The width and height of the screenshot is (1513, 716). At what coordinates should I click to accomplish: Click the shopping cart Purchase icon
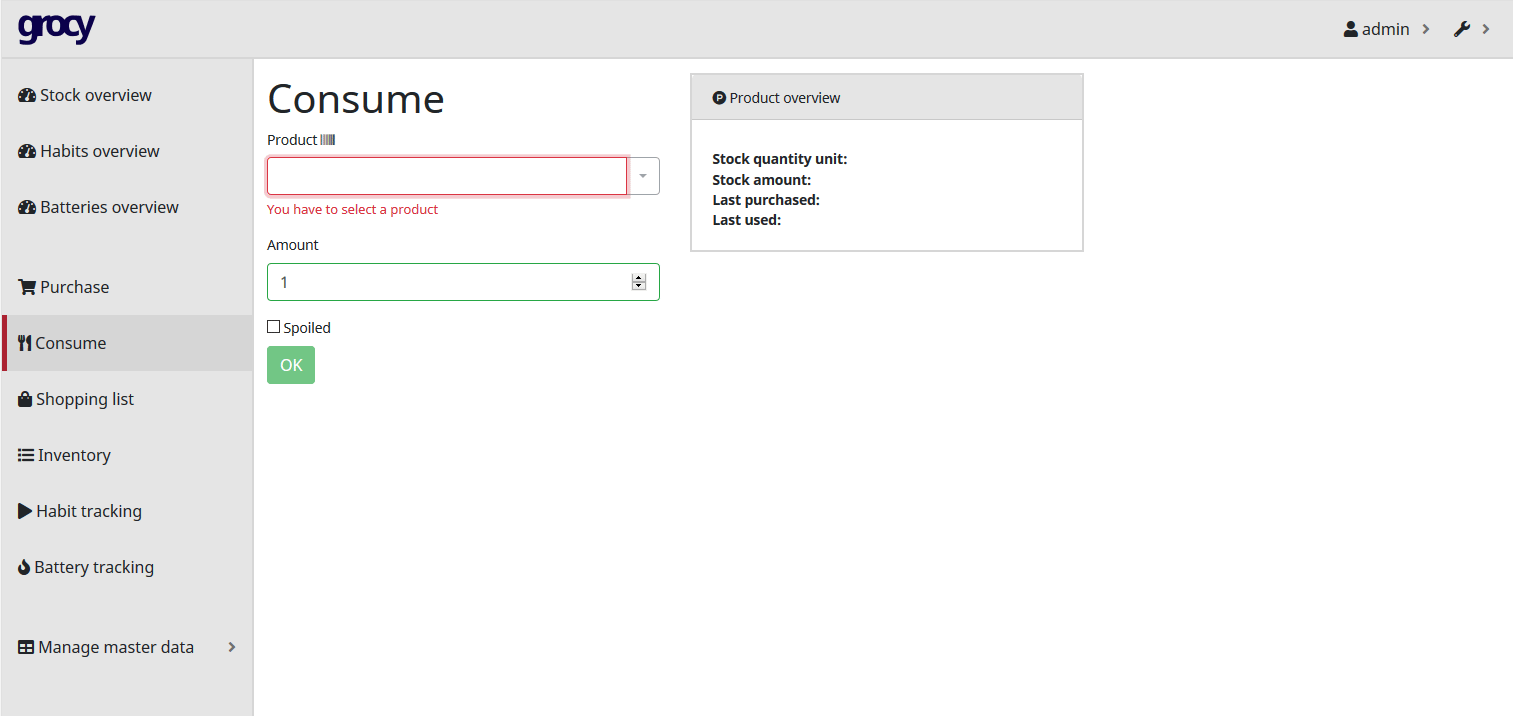click(27, 287)
